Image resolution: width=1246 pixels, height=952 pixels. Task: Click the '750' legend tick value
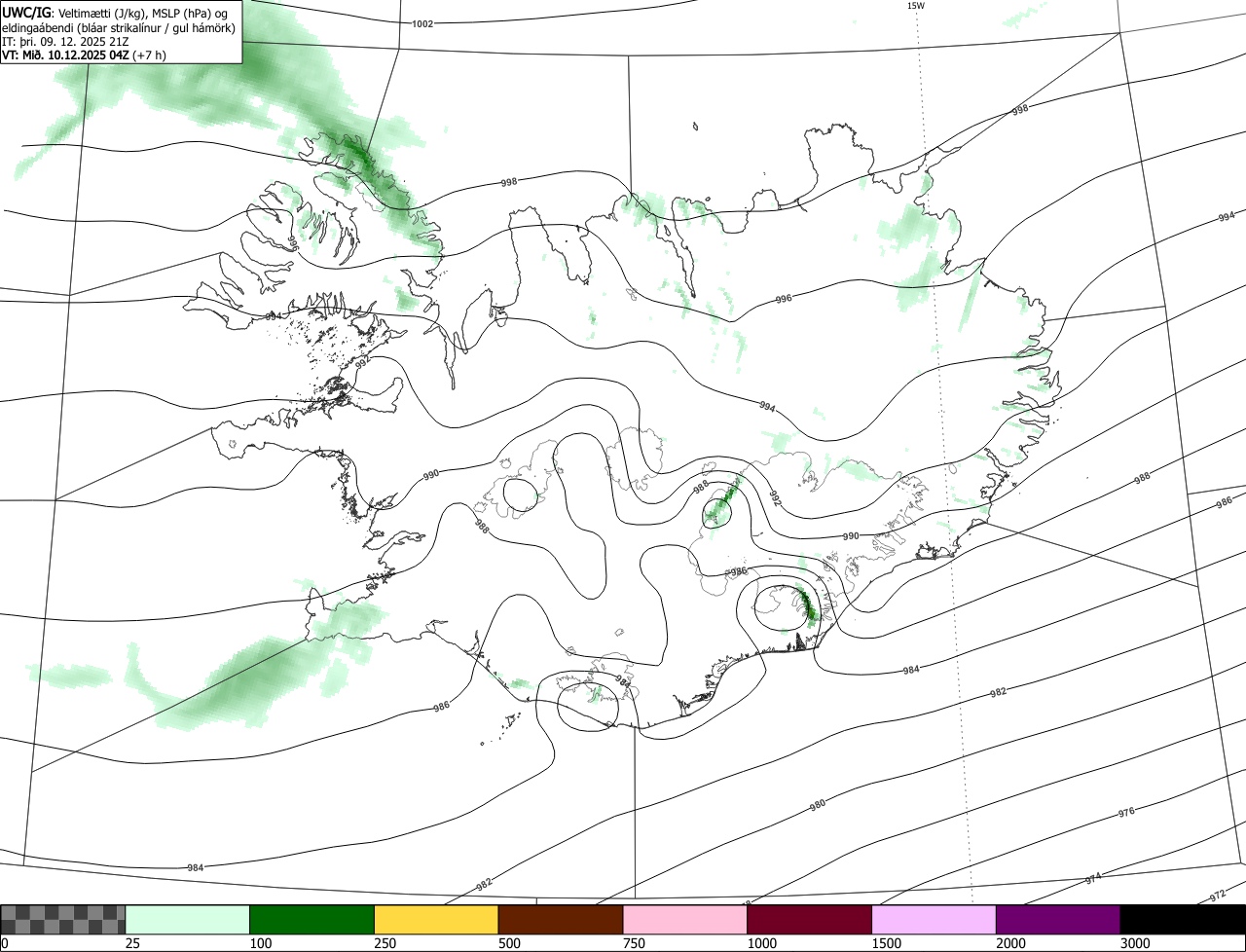point(635,943)
